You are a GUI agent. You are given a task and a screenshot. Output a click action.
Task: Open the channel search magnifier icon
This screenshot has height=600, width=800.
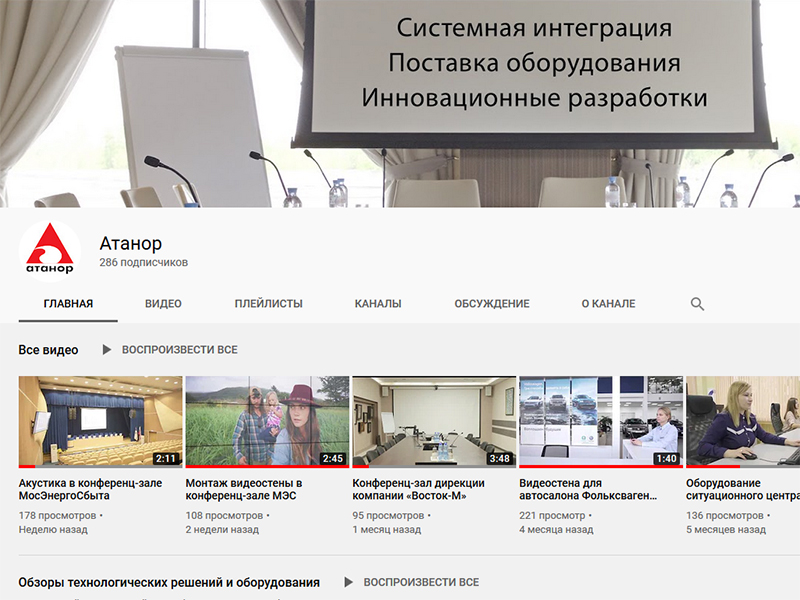tap(697, 304)
